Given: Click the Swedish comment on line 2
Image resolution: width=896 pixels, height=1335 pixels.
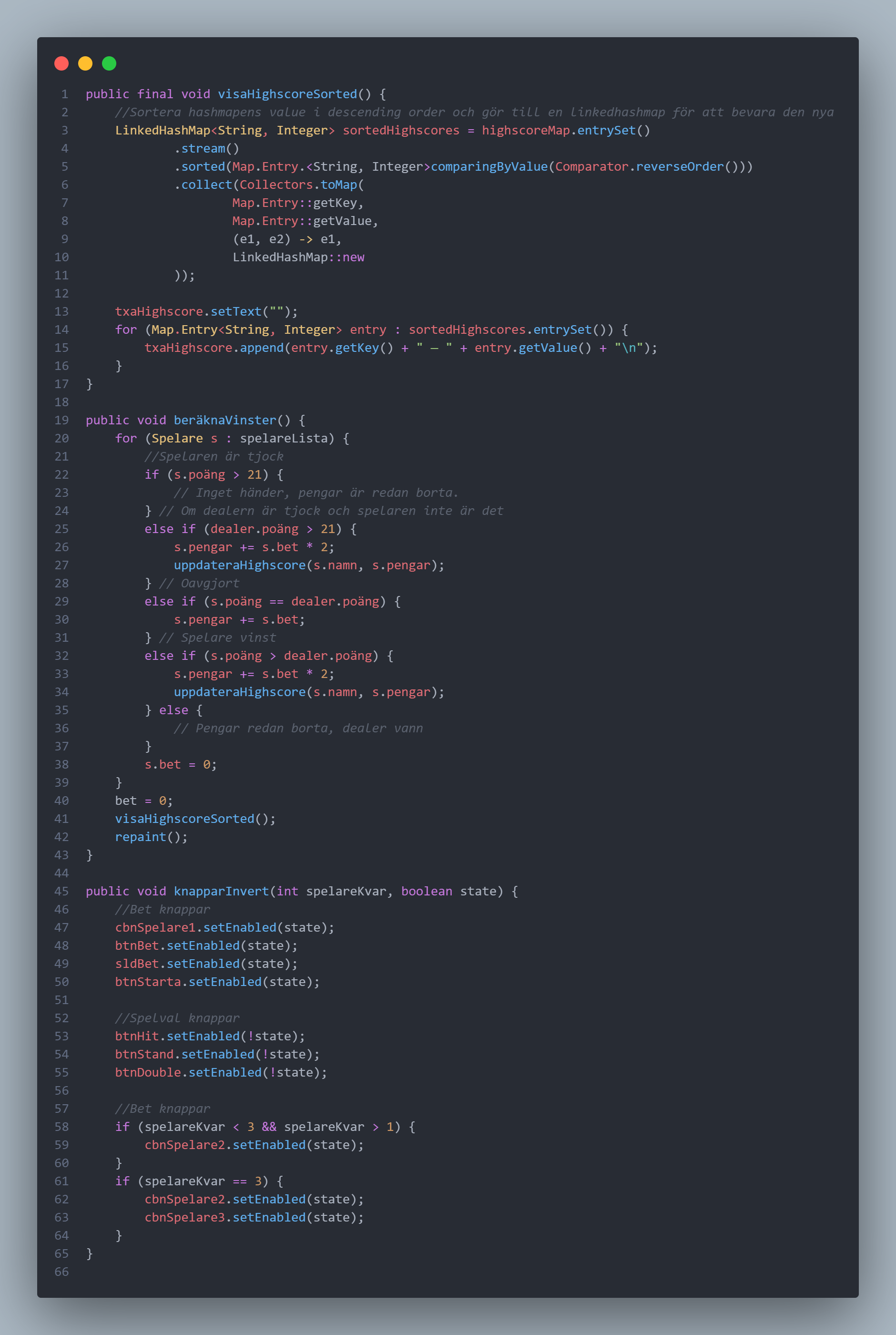Looking at the screenshot, I should click(x=474, y=113).
